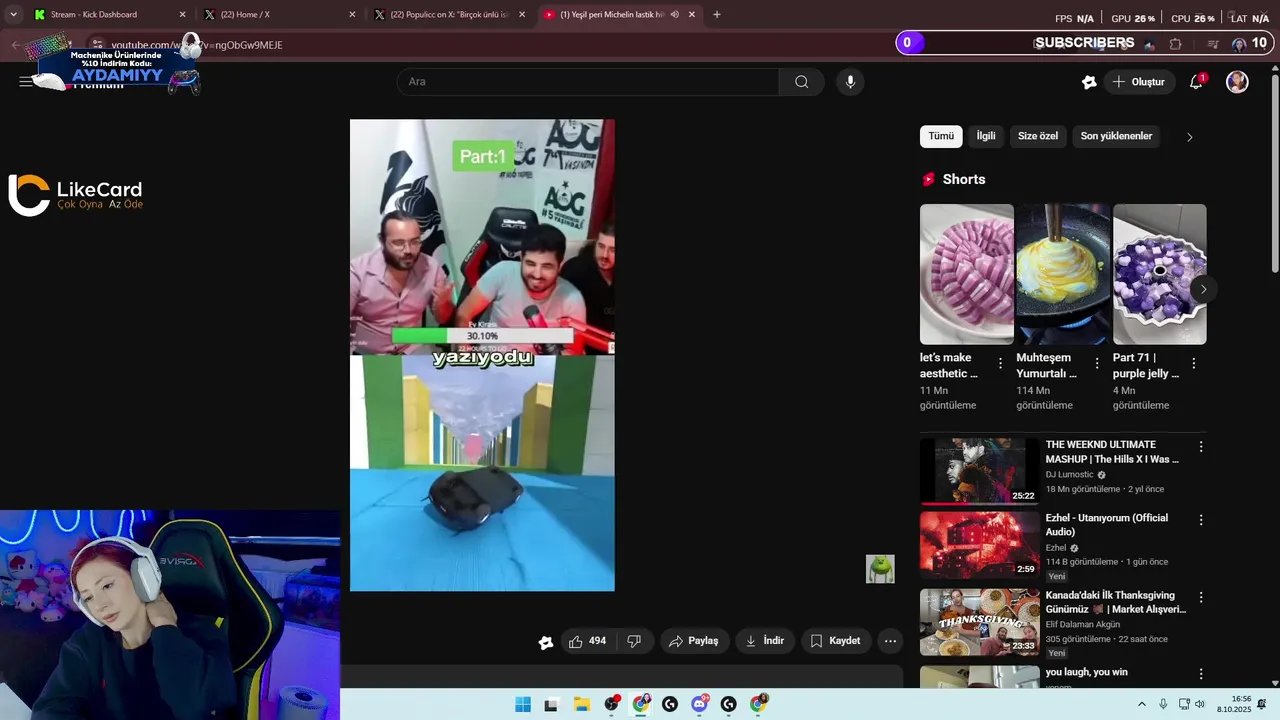Click the microphone icon in system tray
The width and height of the screenshot is (1280, 720).
click(x=1163, y=704)
